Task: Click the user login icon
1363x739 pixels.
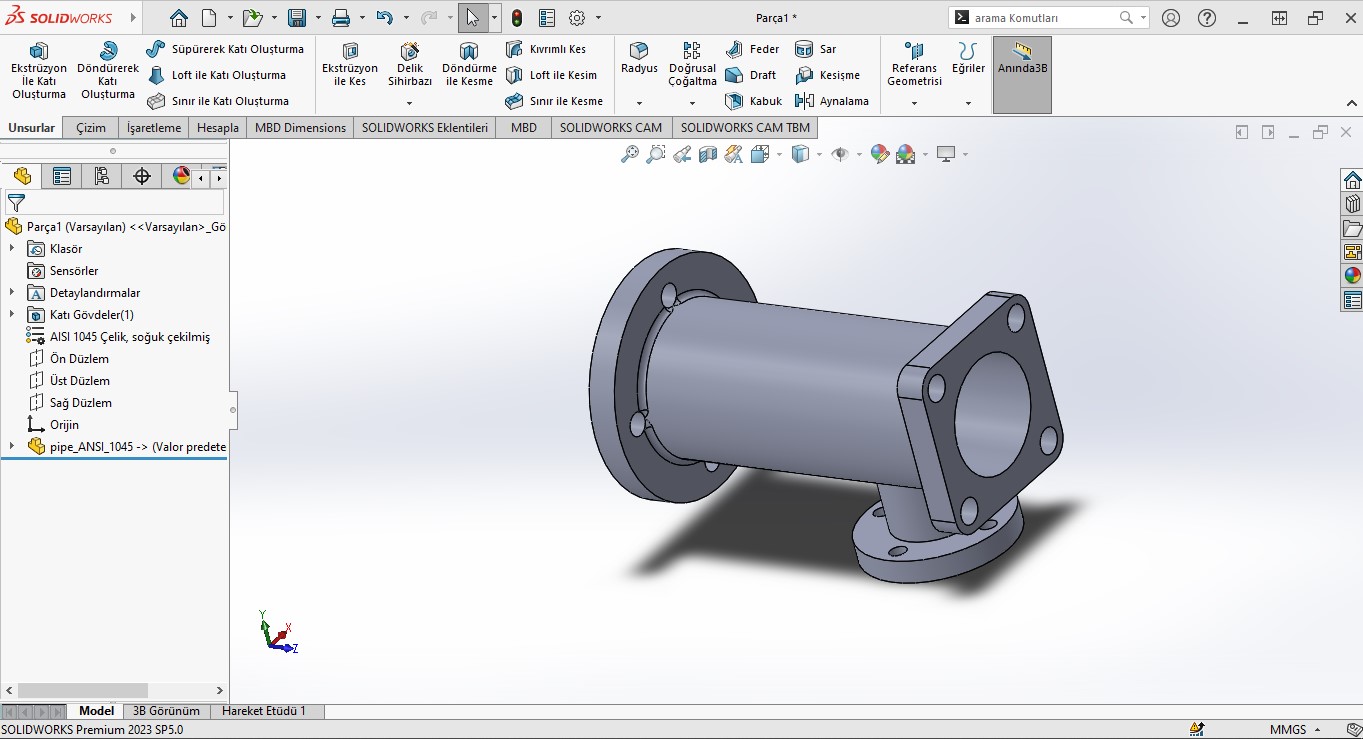Action: 1171,18
